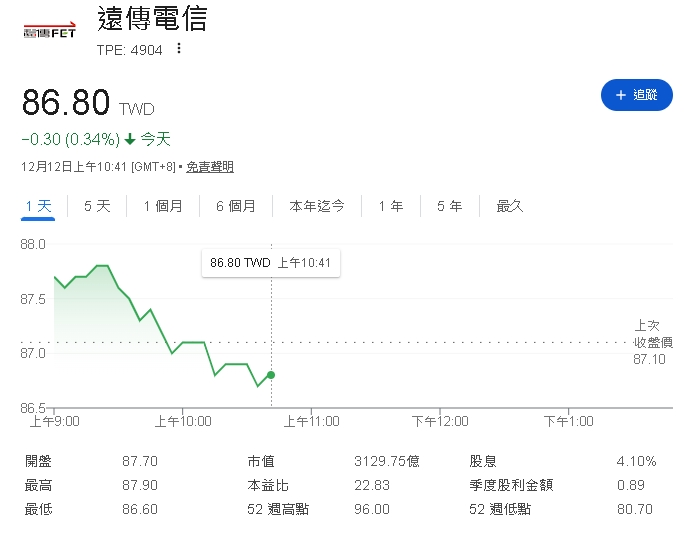Click the 上午9:00 time axis label
Image resolution: width=689 pixels, height=549 pixels.
coord(54,422)
